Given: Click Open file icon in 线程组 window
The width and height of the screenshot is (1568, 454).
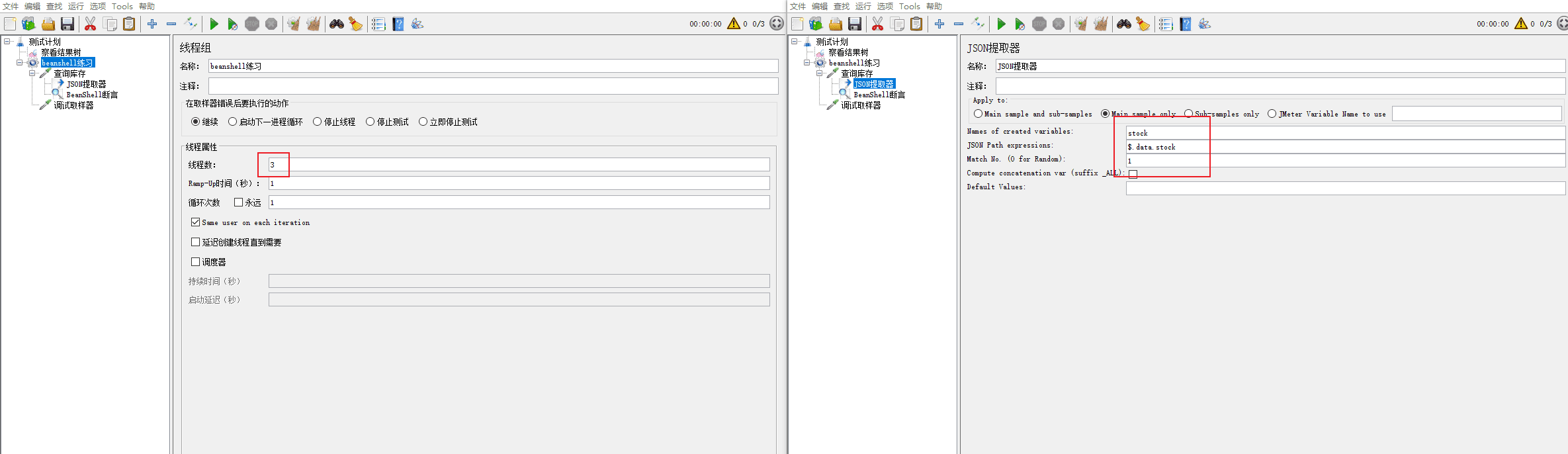Looking at the screenshot, I should point(48,24).
